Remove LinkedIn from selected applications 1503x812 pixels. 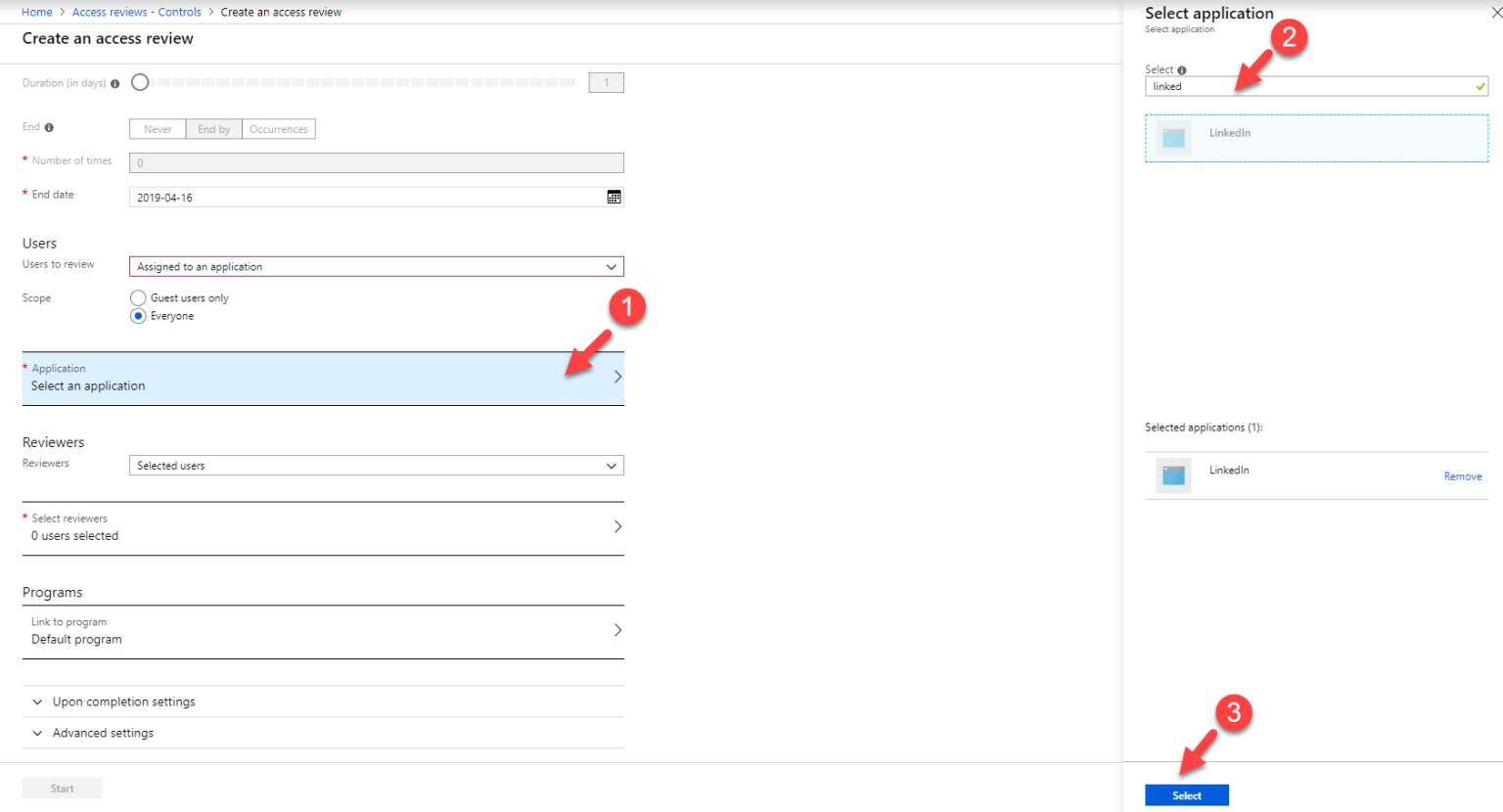pos(1462,476)
